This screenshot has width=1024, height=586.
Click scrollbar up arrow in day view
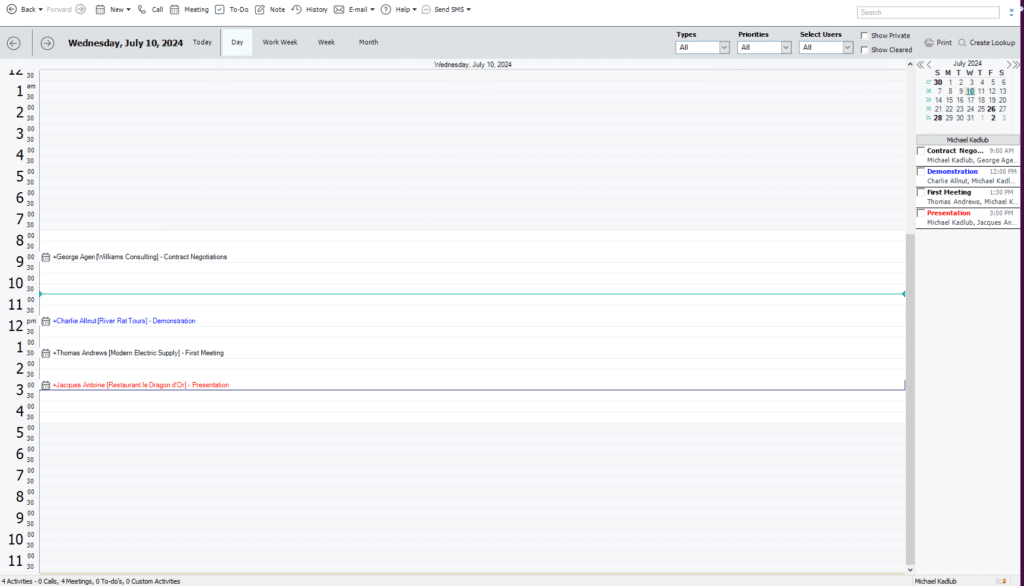[910, 65]
